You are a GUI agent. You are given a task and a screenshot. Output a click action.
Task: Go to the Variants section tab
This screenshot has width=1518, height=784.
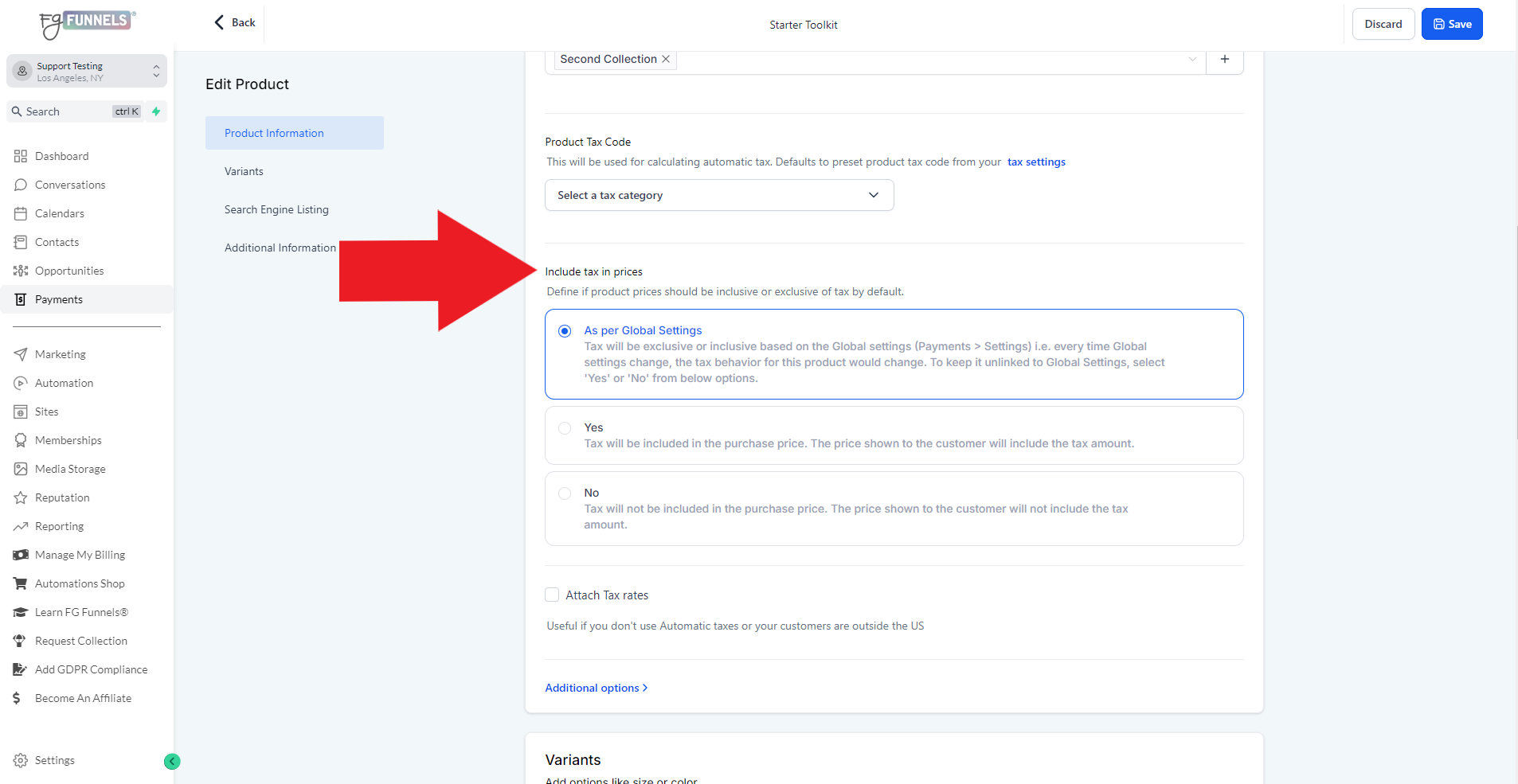point(244,171)
